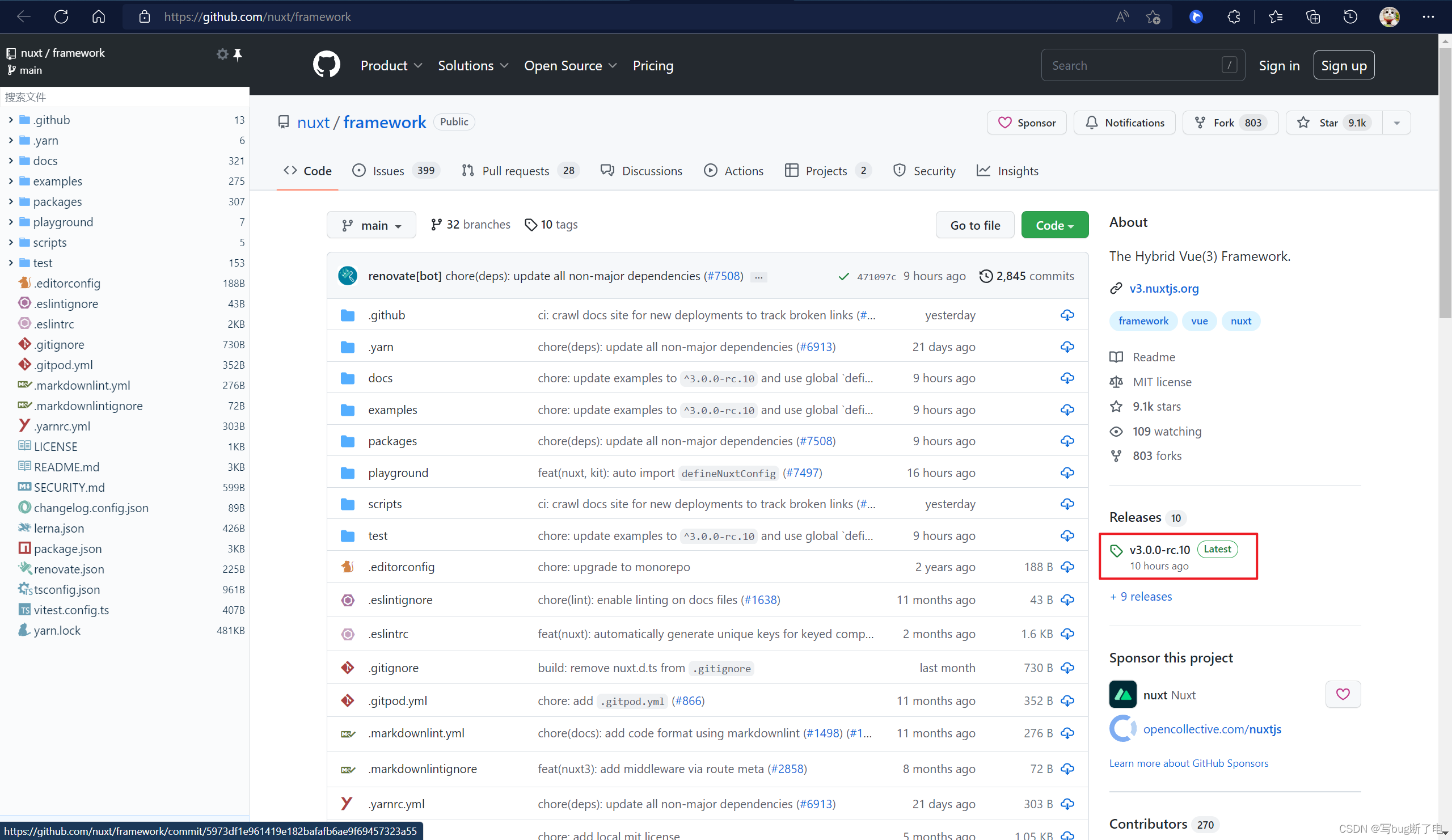Download playground folder cloud icon
1452x840 pixels.
click(1067, 472)
